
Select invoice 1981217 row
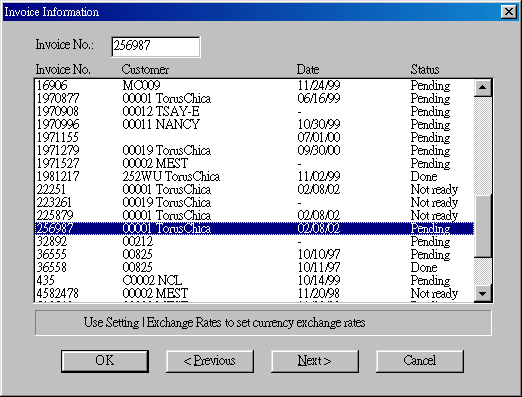[x=254, y=176]
